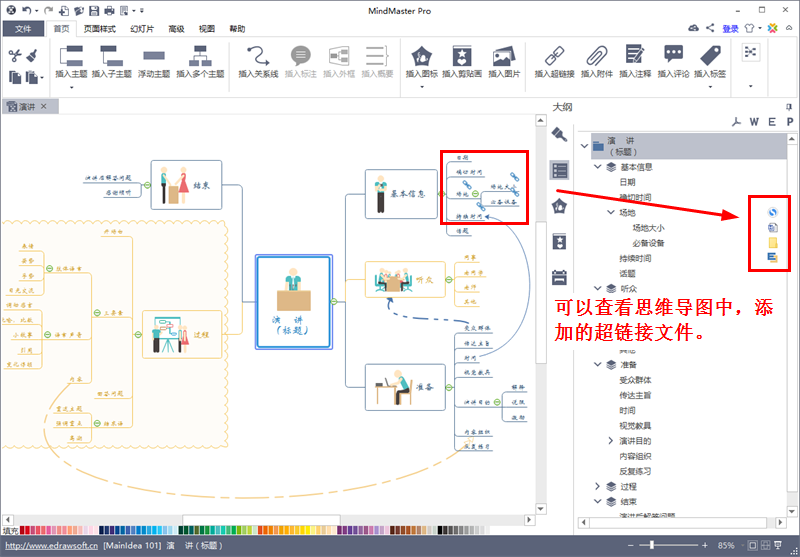
Task: Click 插入附件 paperclip attachment icon
Action: point(596,56)
